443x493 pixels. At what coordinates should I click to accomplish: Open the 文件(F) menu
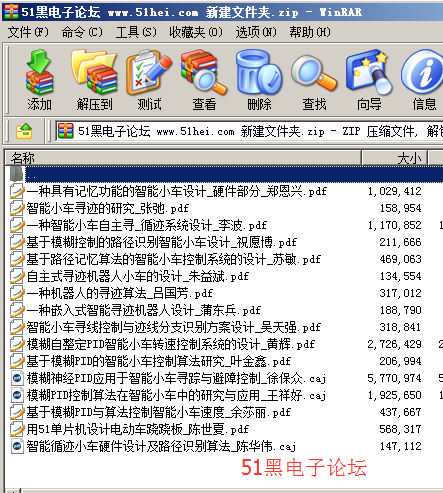(x=28, y=32)
